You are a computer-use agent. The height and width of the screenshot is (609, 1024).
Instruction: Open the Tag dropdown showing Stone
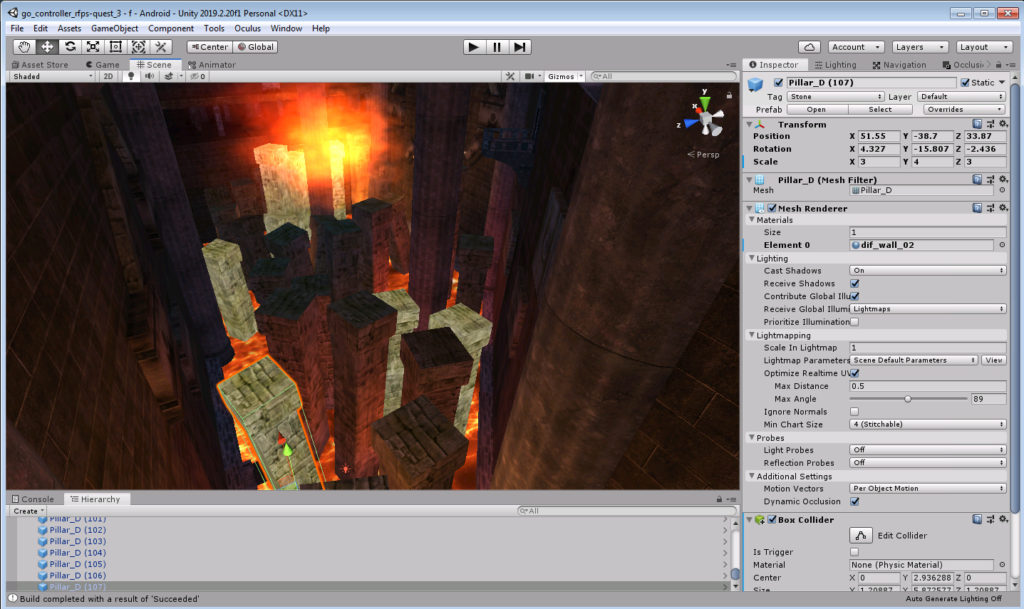835,97
